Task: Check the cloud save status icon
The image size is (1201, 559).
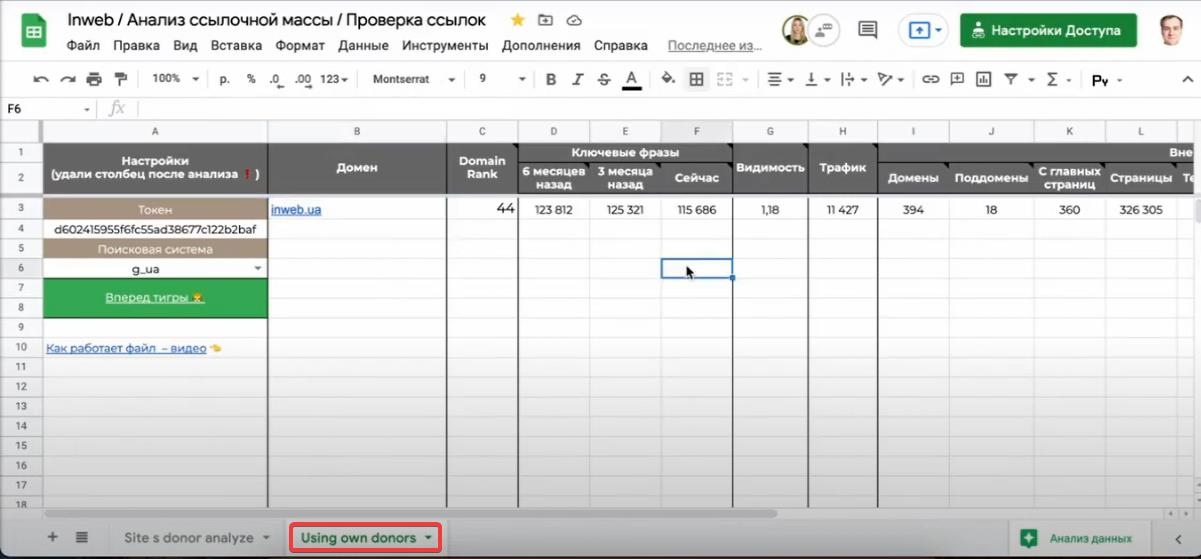Action: pyautogui.click(x=574, y=20)
